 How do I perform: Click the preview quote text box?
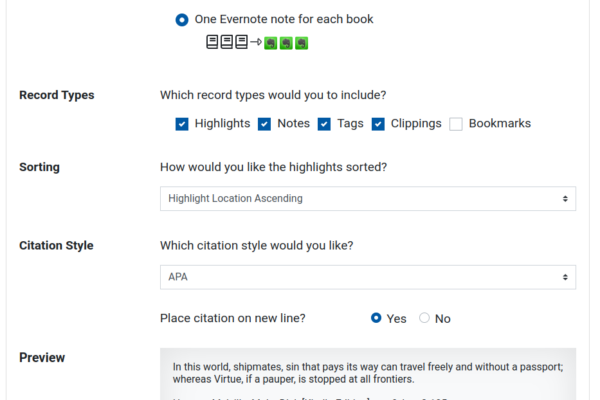click(368, 374)
